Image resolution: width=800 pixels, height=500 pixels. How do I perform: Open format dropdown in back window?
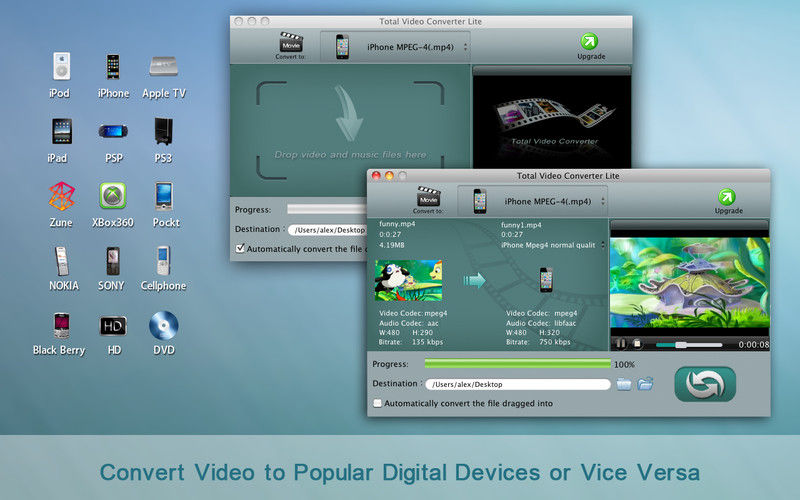[395, 47]
